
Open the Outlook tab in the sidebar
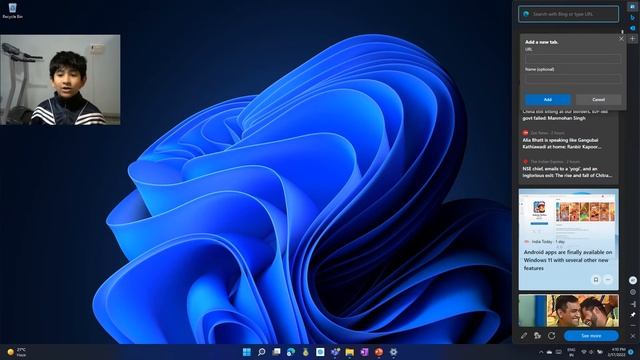click(x=633, y=28)
